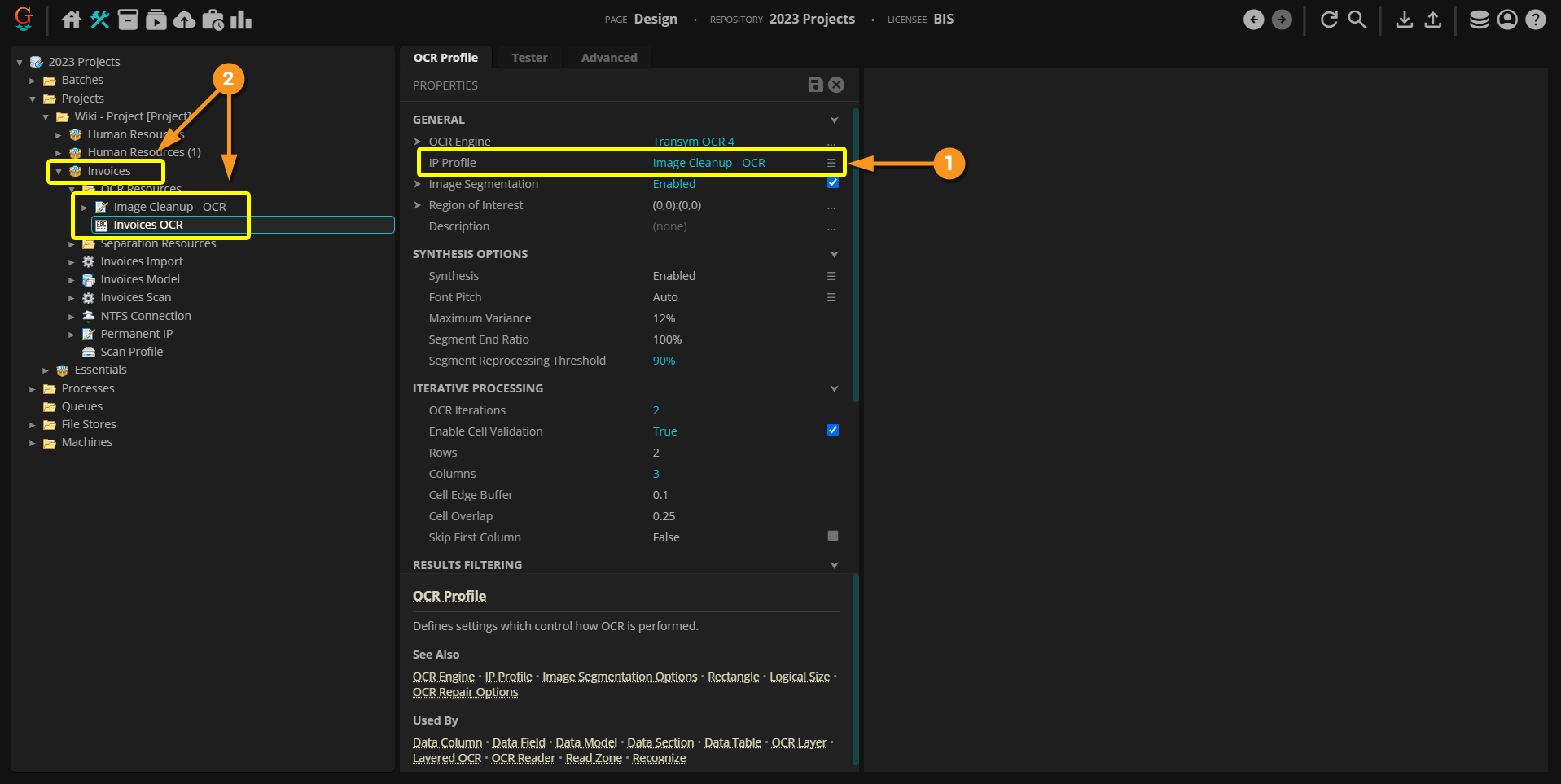Check the Skip First Column checkbox
Image resolution: width=1561 pixels, height=784 pixels.
pos(832,536)
